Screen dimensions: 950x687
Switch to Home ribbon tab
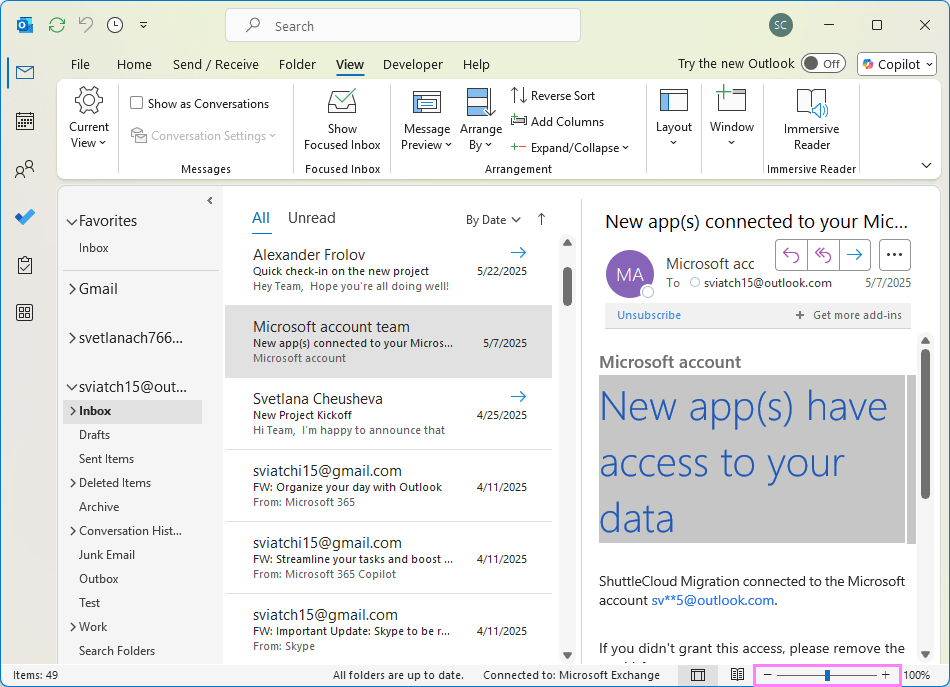(134, 64)
